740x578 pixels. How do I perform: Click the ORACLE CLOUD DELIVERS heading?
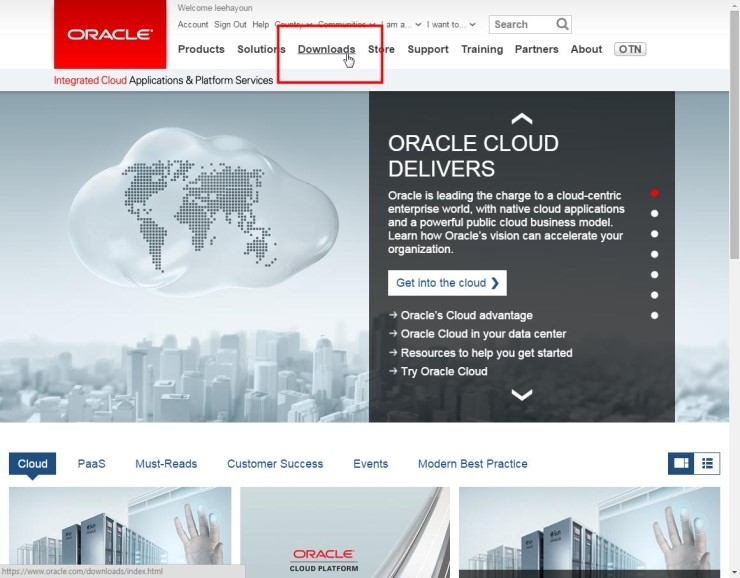[x=473, y=156]
